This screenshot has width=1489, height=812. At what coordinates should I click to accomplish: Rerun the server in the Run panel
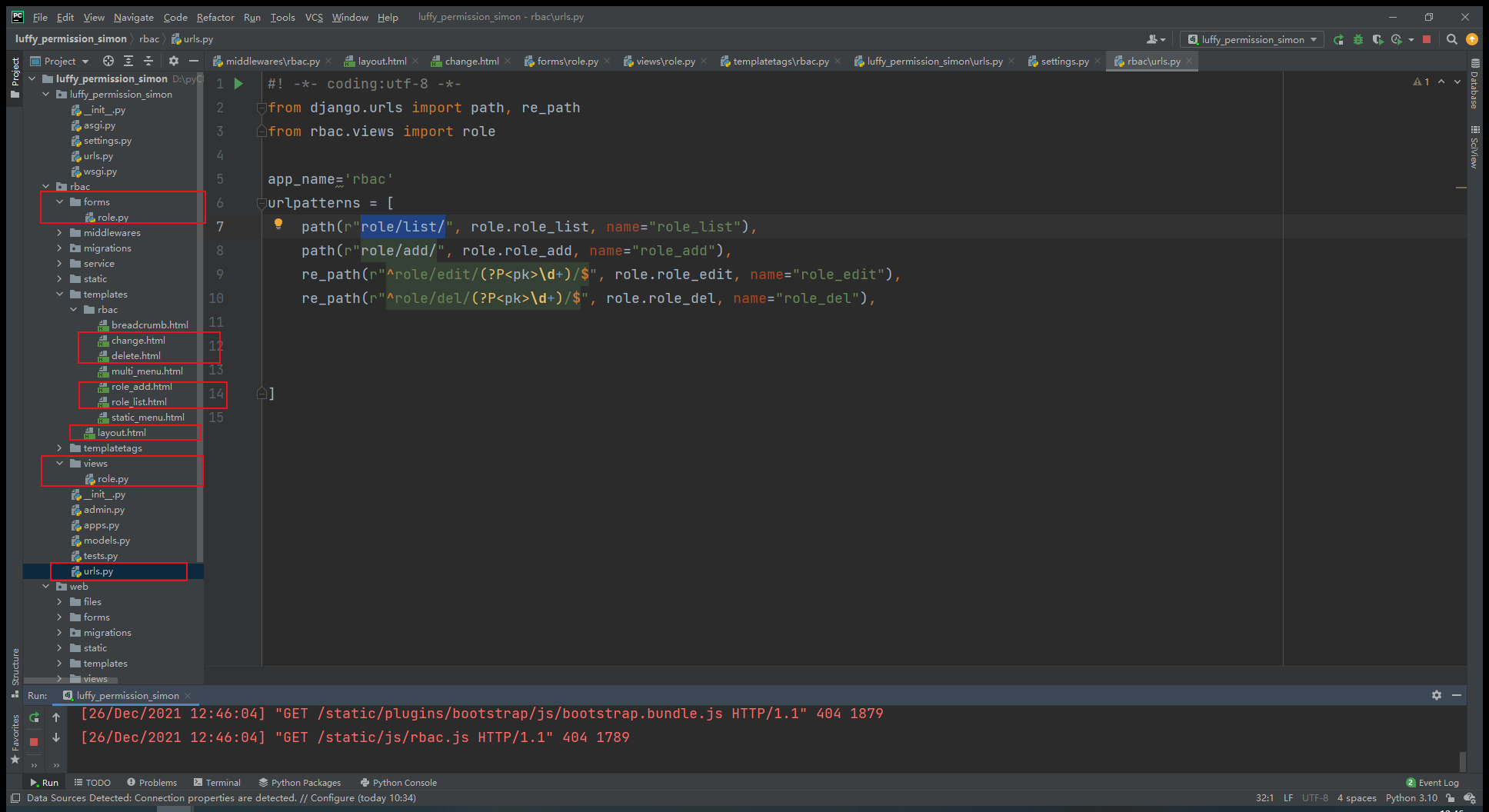[34, 717]
